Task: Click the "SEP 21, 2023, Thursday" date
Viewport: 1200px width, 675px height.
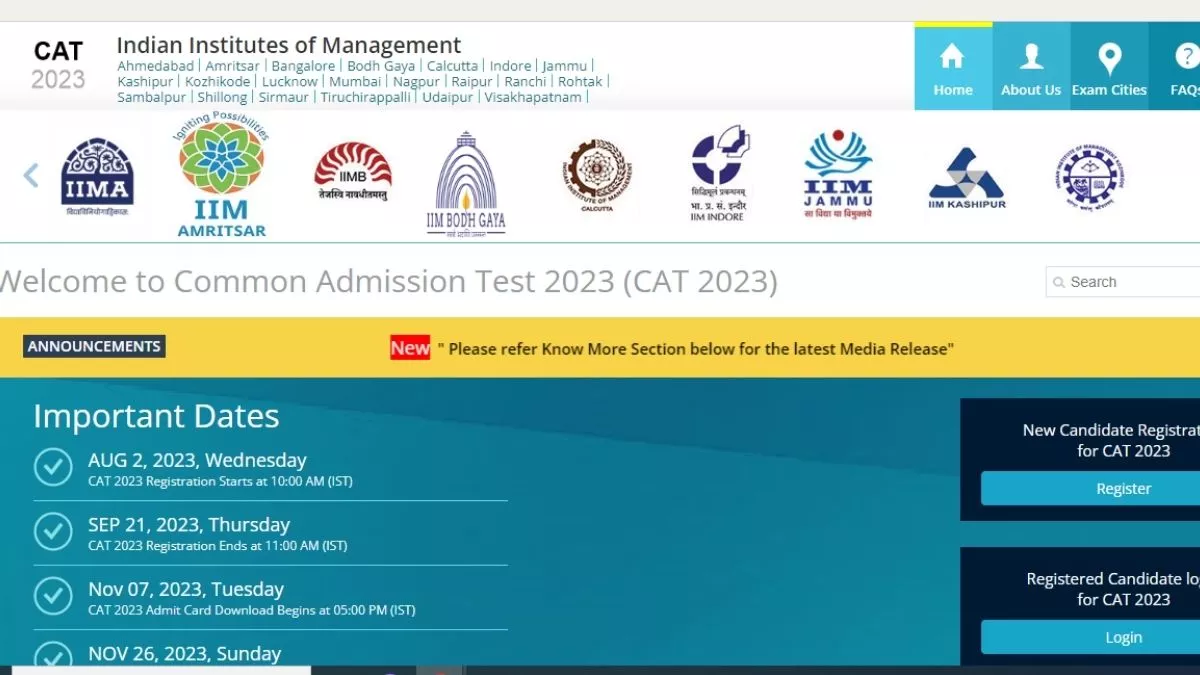Action: tap(189, 525)
